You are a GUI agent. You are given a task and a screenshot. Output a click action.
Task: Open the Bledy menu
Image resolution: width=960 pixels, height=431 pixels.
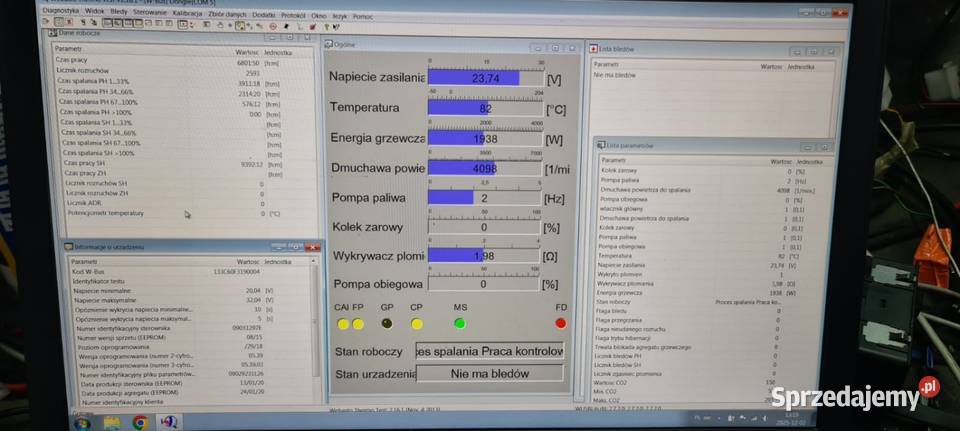pos(119,12)
